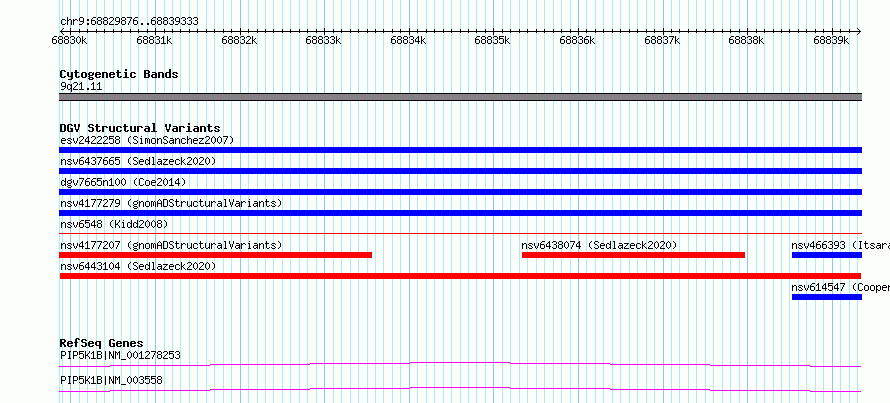Click the blue nsv466393 variant bar
This screenshot has width=890, height=403.
(827, 255)
